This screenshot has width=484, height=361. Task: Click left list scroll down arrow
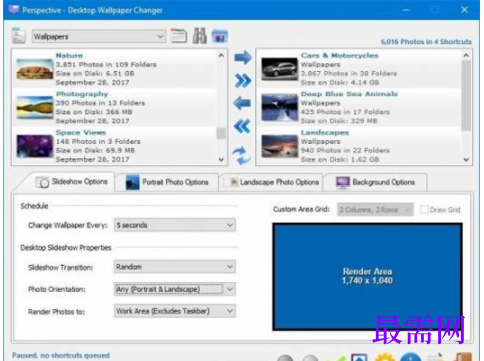[221, 160]
